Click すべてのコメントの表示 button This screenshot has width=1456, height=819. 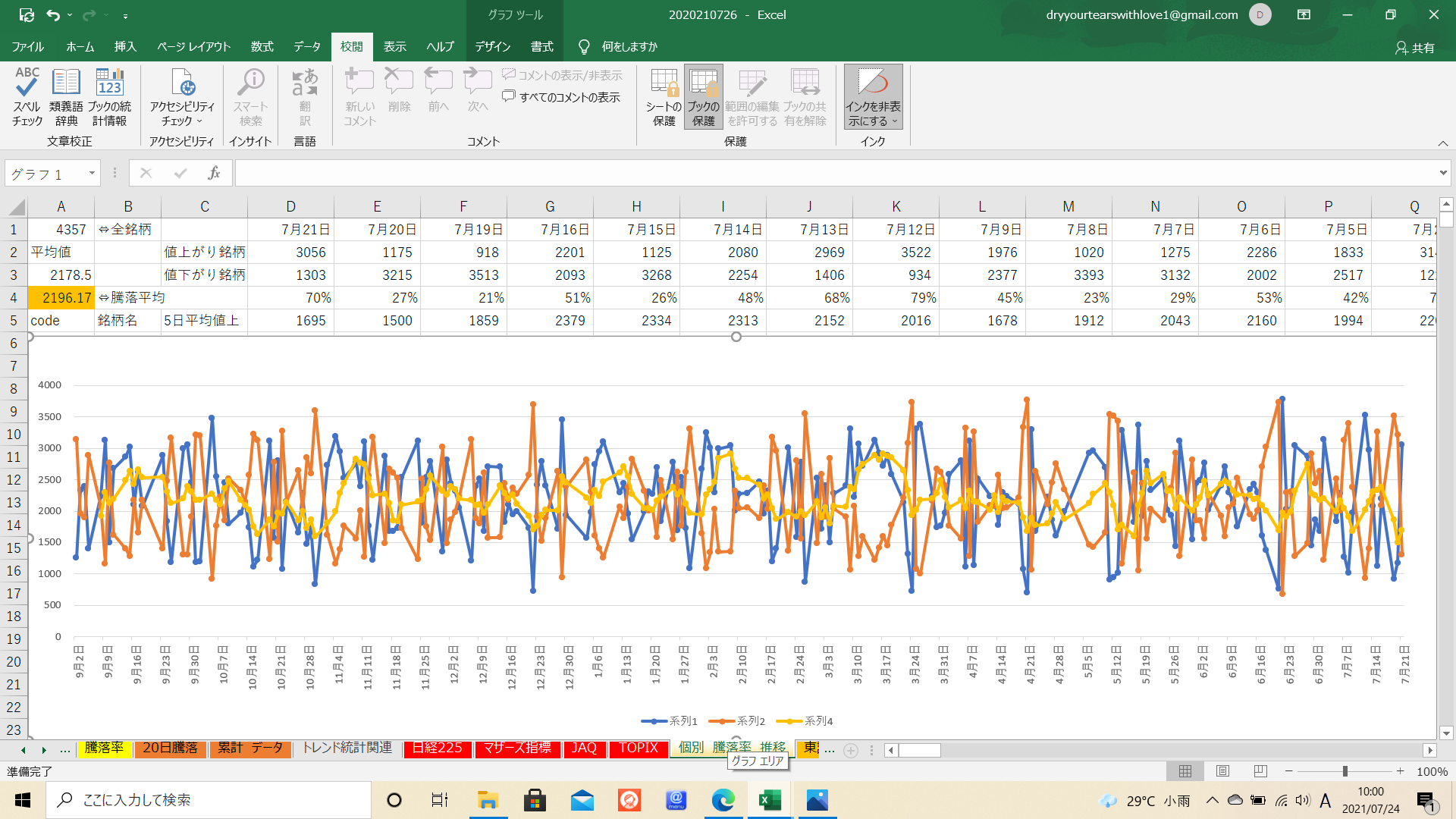click(x=561, y=97)
